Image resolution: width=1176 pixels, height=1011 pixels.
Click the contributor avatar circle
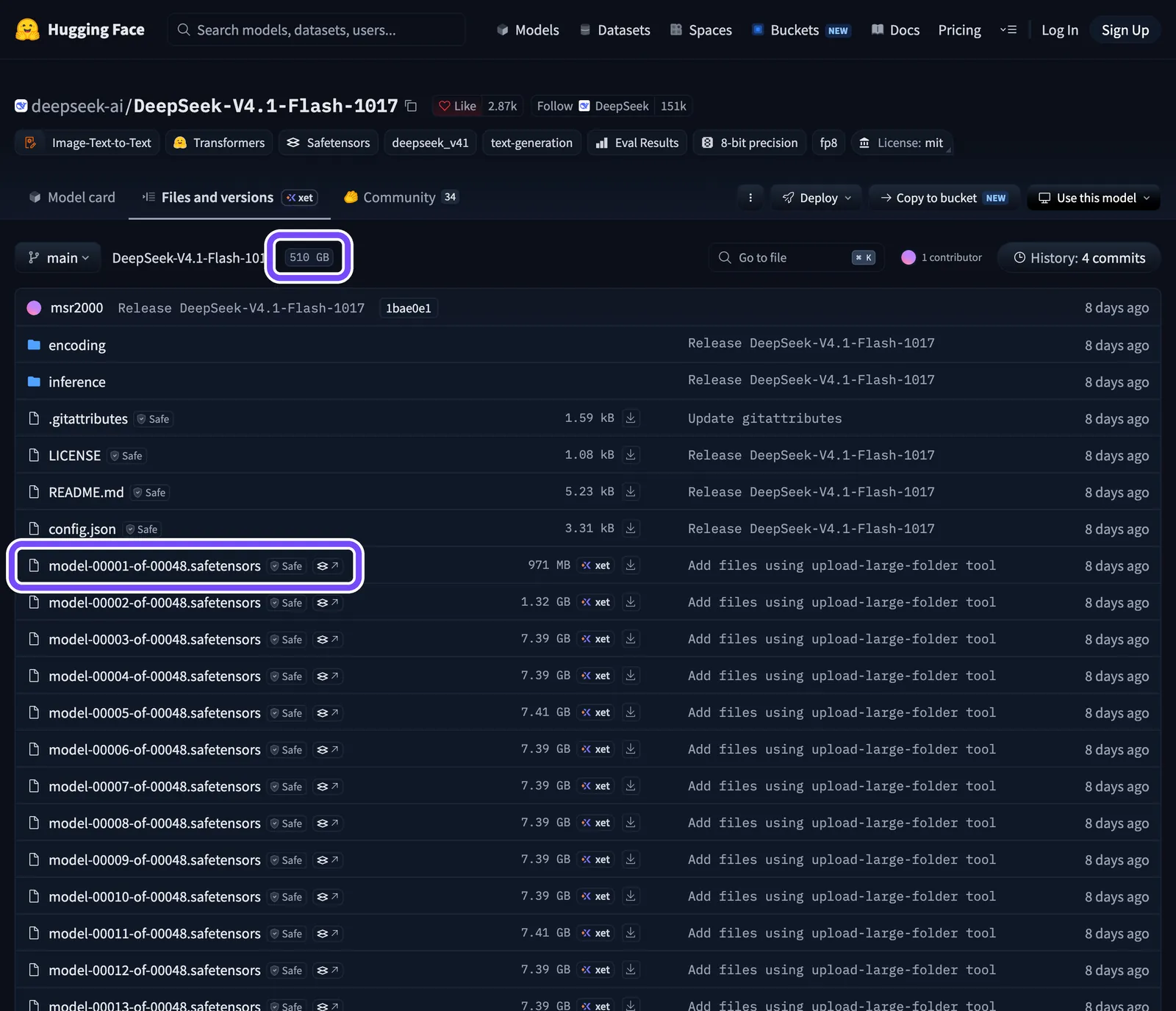pos(908,257)
